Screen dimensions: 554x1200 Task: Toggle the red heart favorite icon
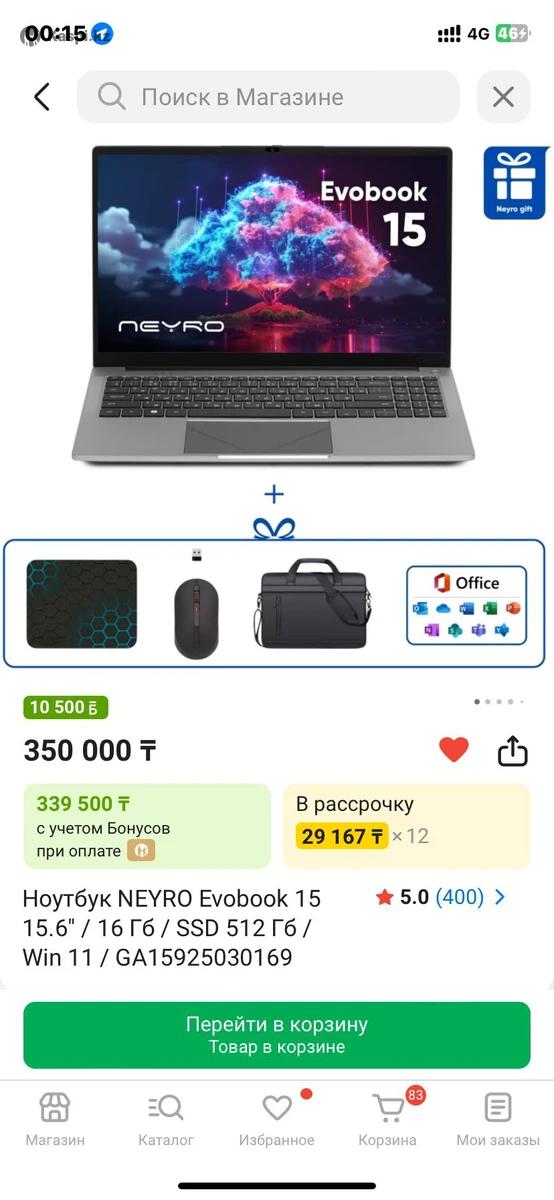(454, 749)
